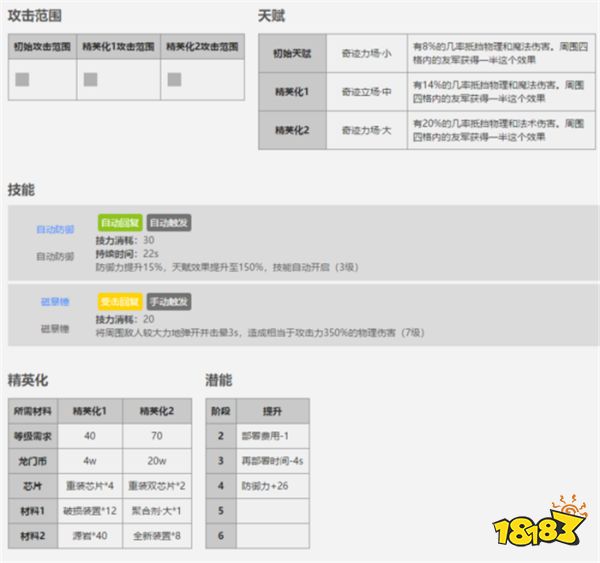Open the blue 磁暴锤 skill link
The width and height of the screenshot is (600, 563).
pyautogui.click(x=55, y=301)
